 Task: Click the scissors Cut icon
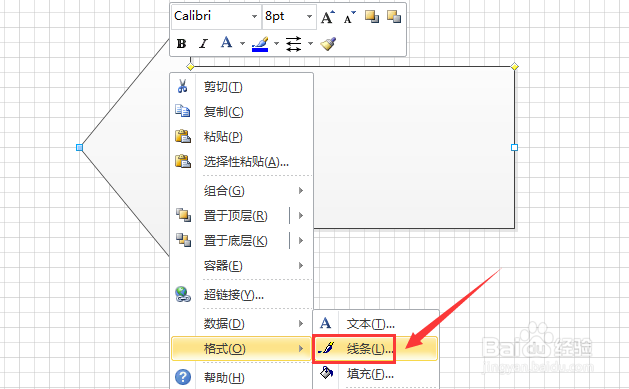[183, 86]
